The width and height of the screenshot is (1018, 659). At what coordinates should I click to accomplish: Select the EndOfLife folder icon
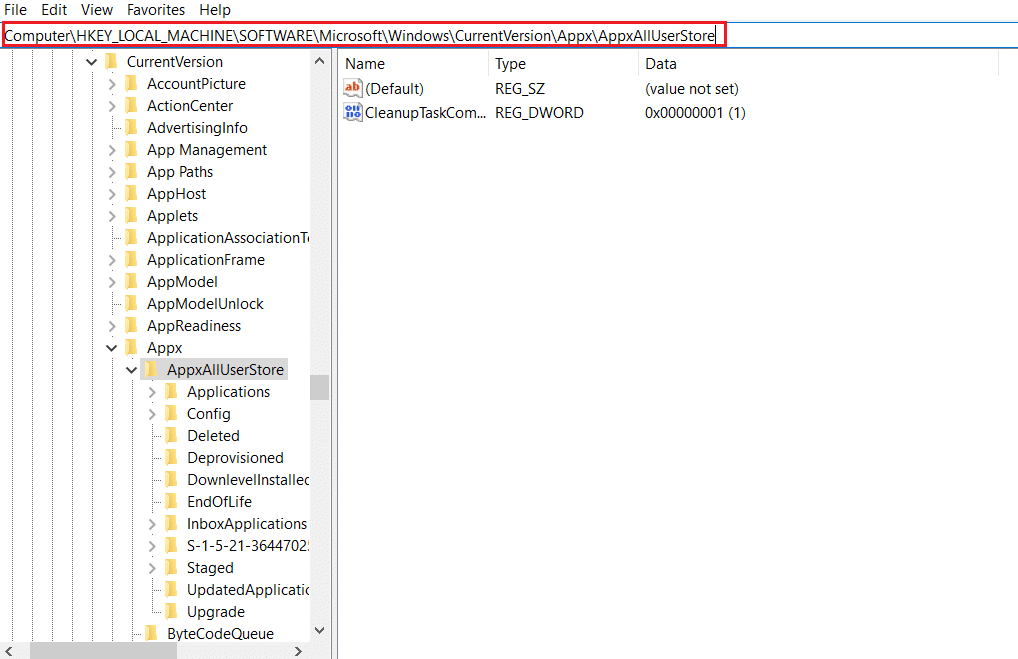click(x=172, y=502)
